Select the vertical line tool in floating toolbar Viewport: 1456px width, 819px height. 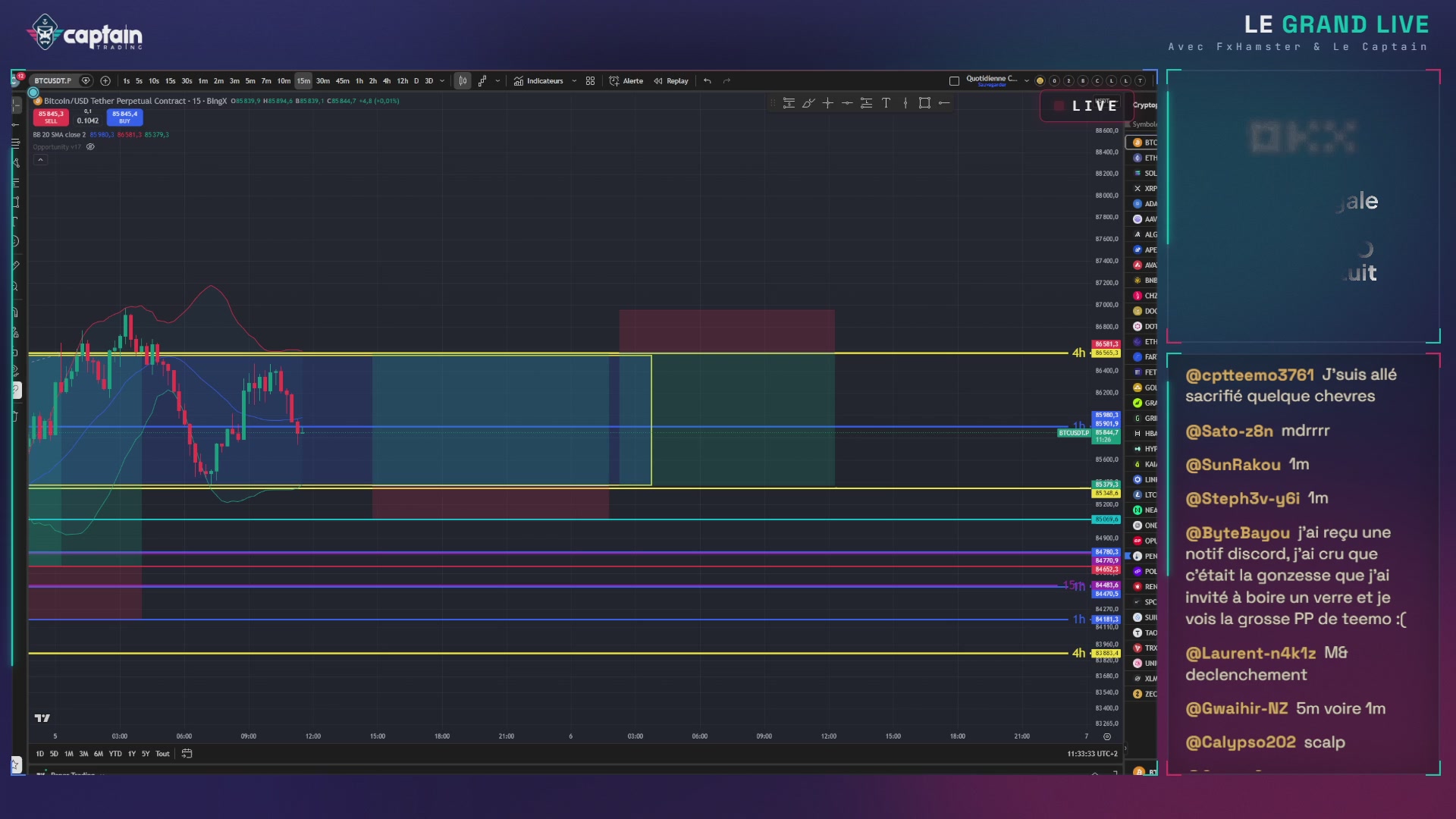coord(905,103)
